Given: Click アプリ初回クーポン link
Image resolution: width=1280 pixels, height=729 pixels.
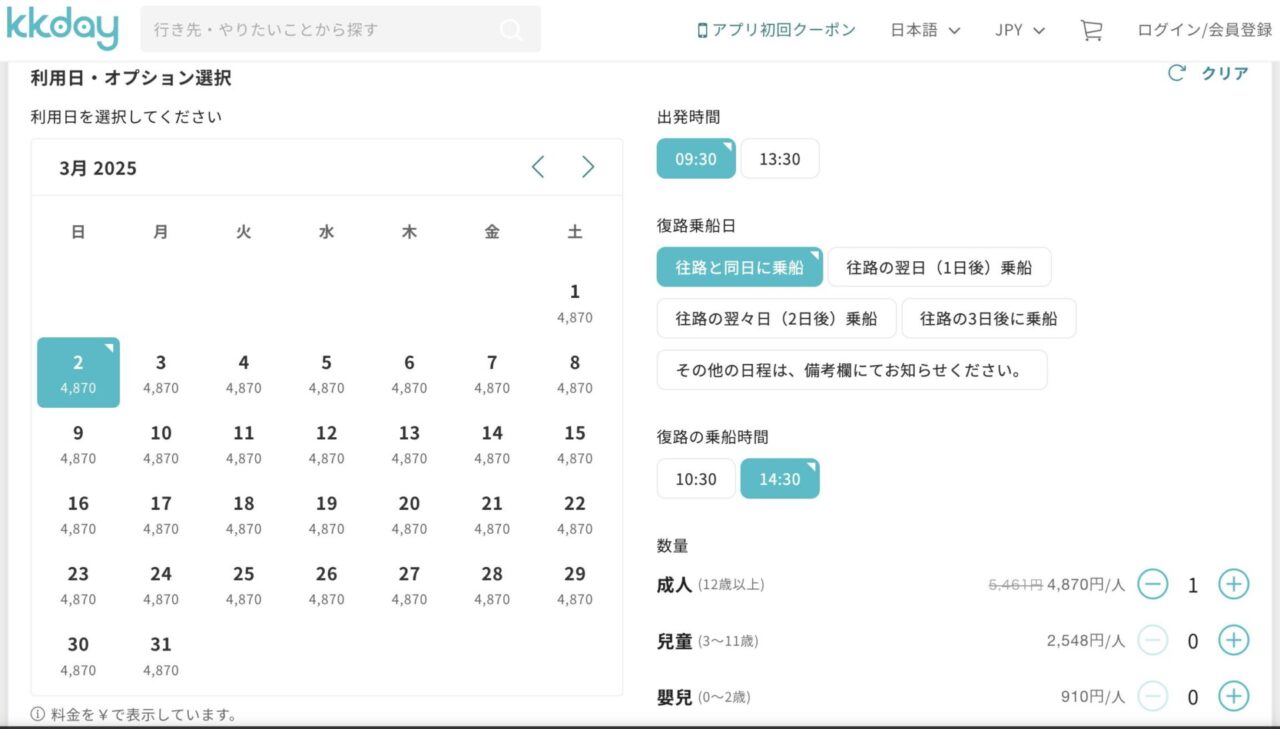Looking at the screenshot, I should click(776, 30).
